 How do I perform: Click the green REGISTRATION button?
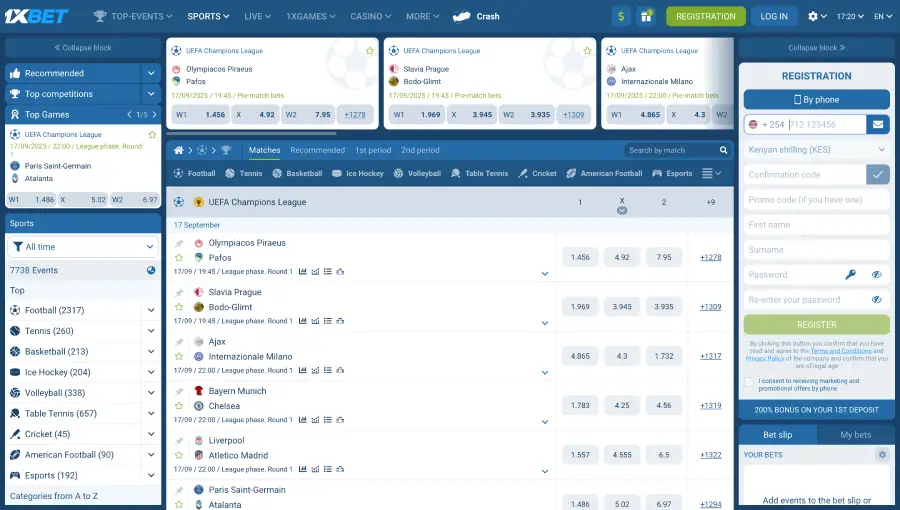705,16
